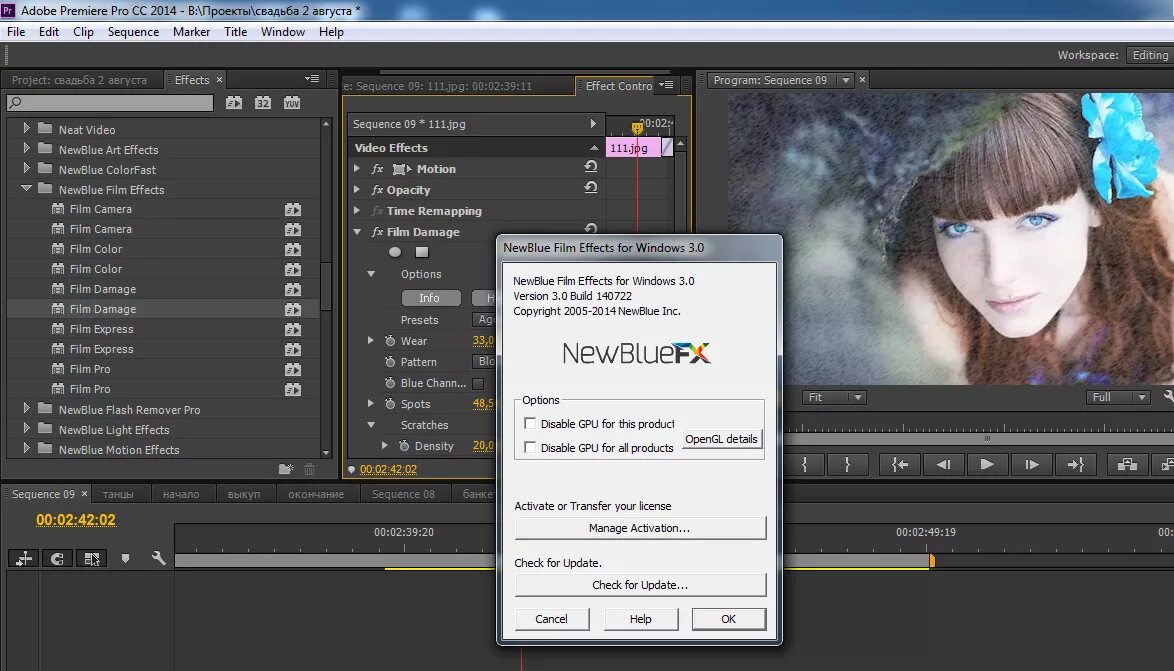This screenshot has height=671, width=1174.
Task: Click the 32-bit Color filter icon
Action: 263,103
